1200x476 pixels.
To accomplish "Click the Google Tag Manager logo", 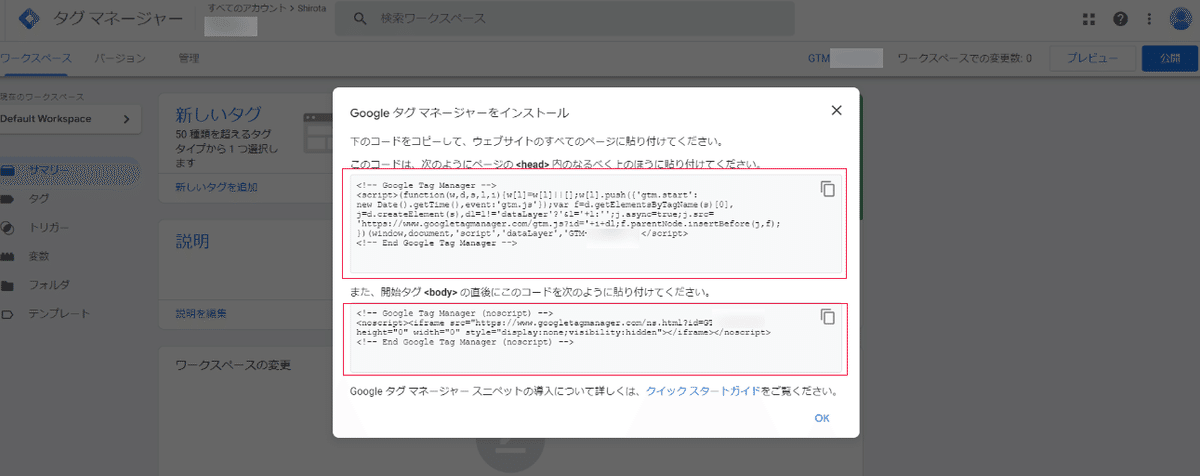I will click(30, 19).
